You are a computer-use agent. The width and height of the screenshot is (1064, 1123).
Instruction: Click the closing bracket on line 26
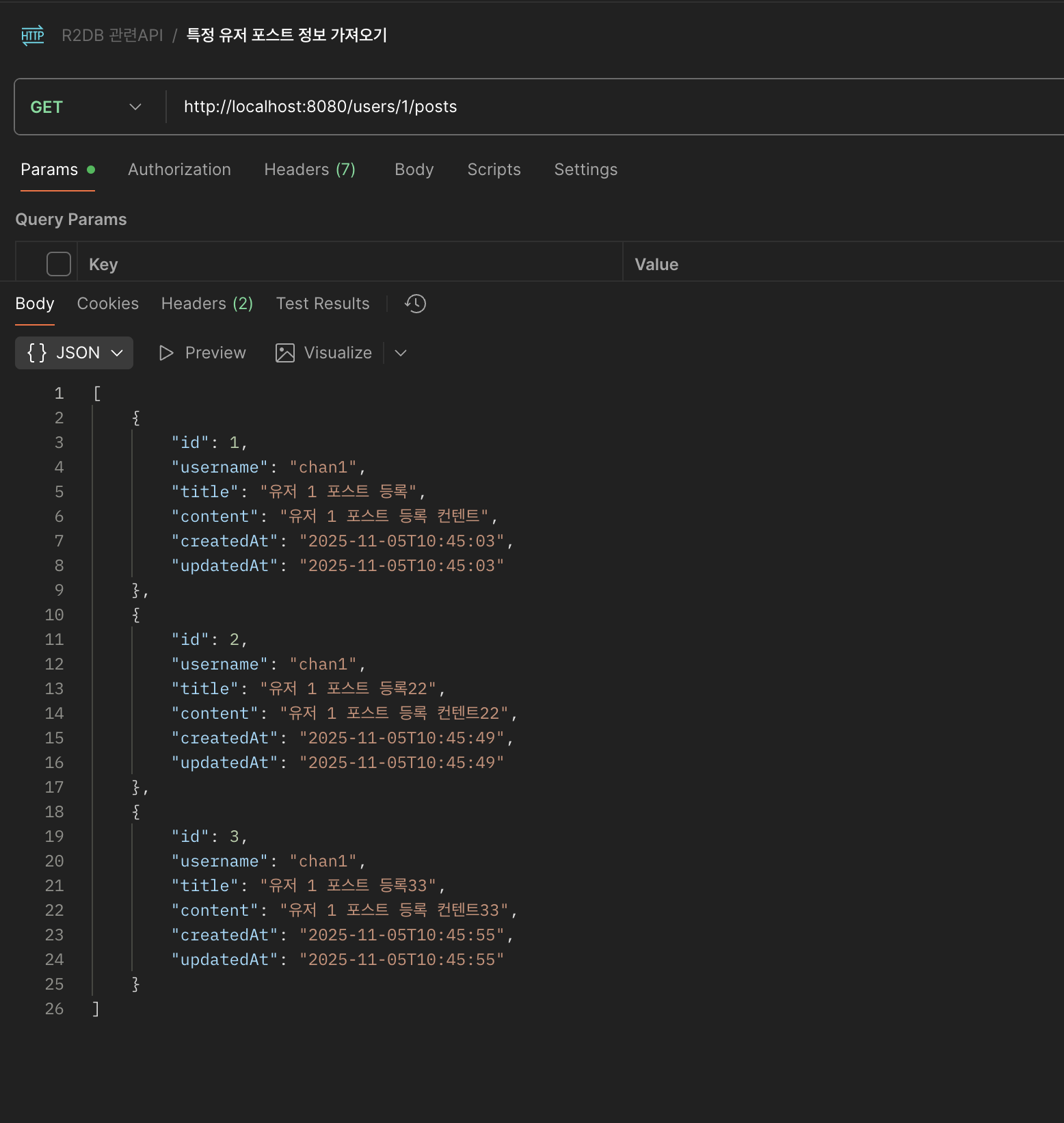(x=96, y=1009)
